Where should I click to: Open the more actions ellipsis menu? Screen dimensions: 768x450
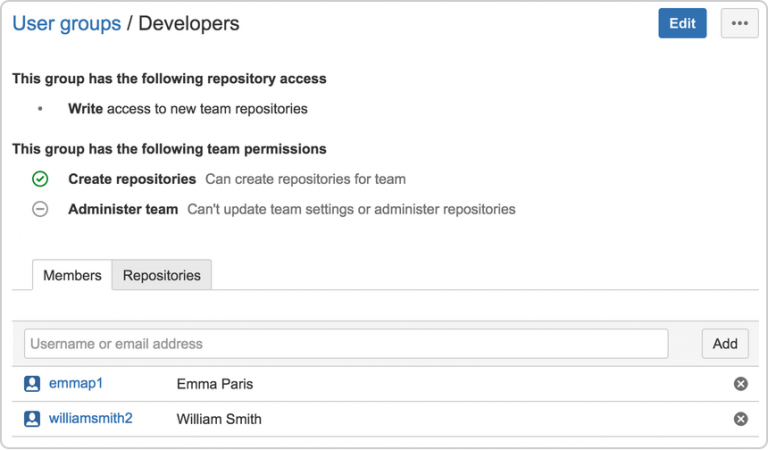click(740, 24)
